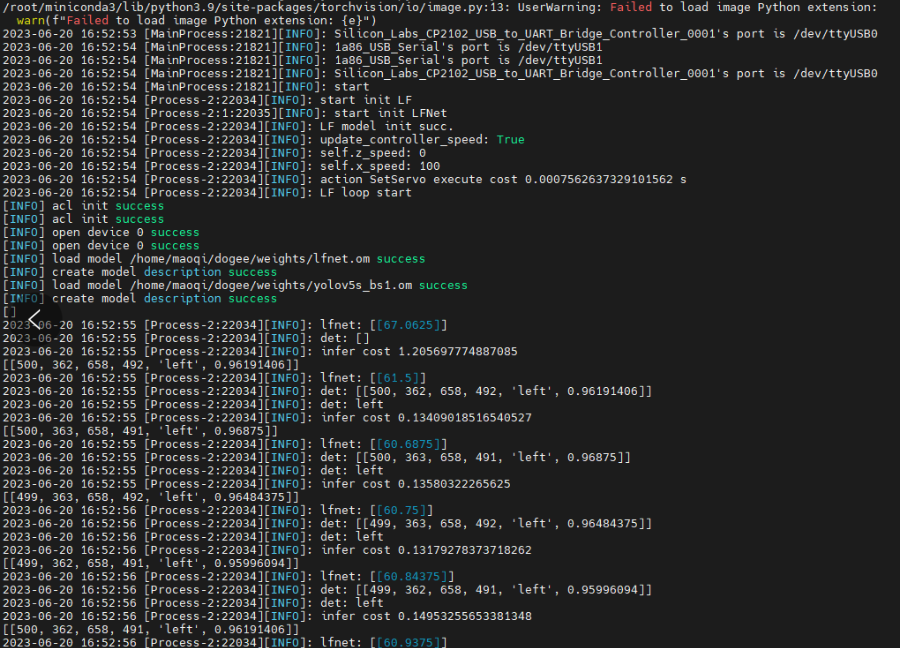Click the "action SetServo execute cost" line
906x648 pixels.
tap(344, 180)
